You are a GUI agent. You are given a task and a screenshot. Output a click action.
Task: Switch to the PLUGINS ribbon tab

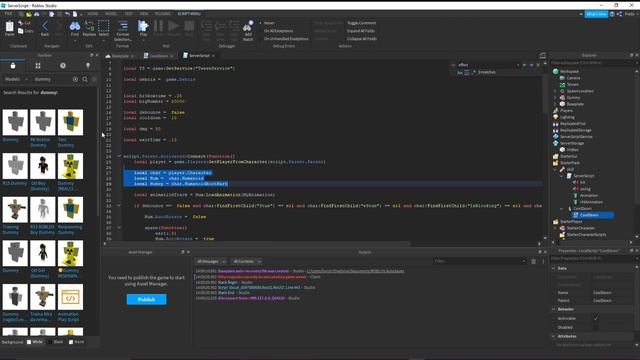(x=162, y=14)
